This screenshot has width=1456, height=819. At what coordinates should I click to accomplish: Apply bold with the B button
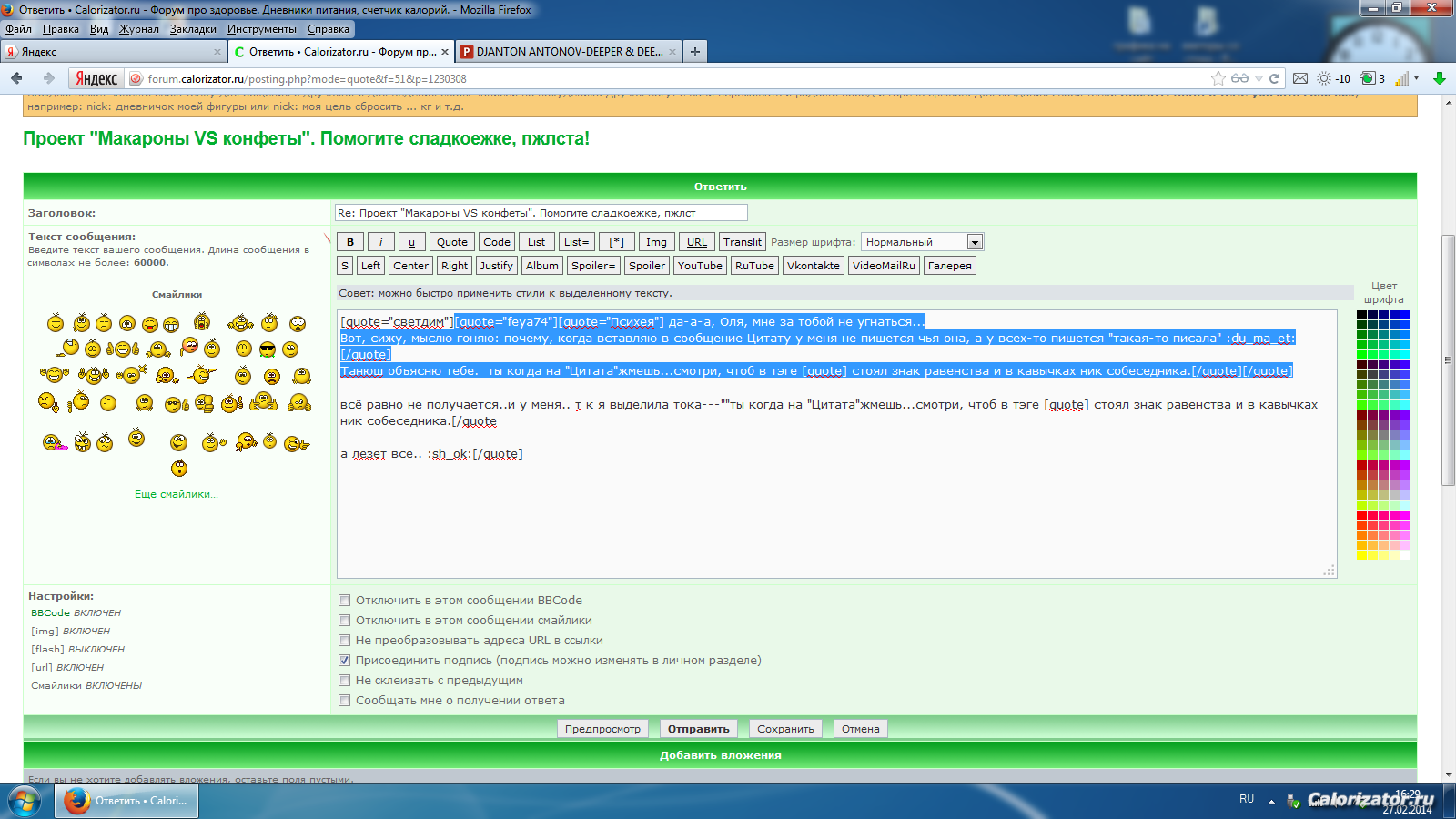pos(350,242)
